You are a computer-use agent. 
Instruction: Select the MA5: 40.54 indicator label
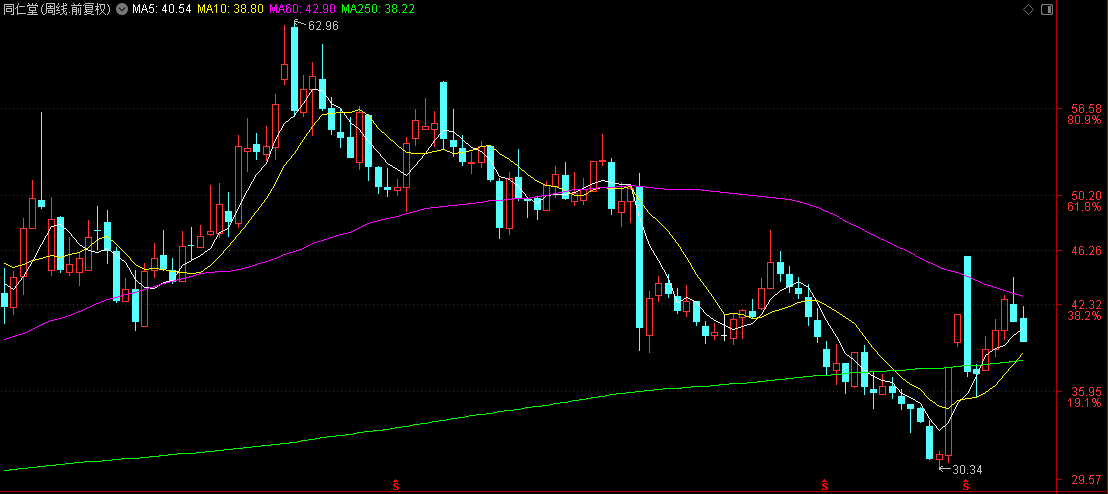point(161,9)
